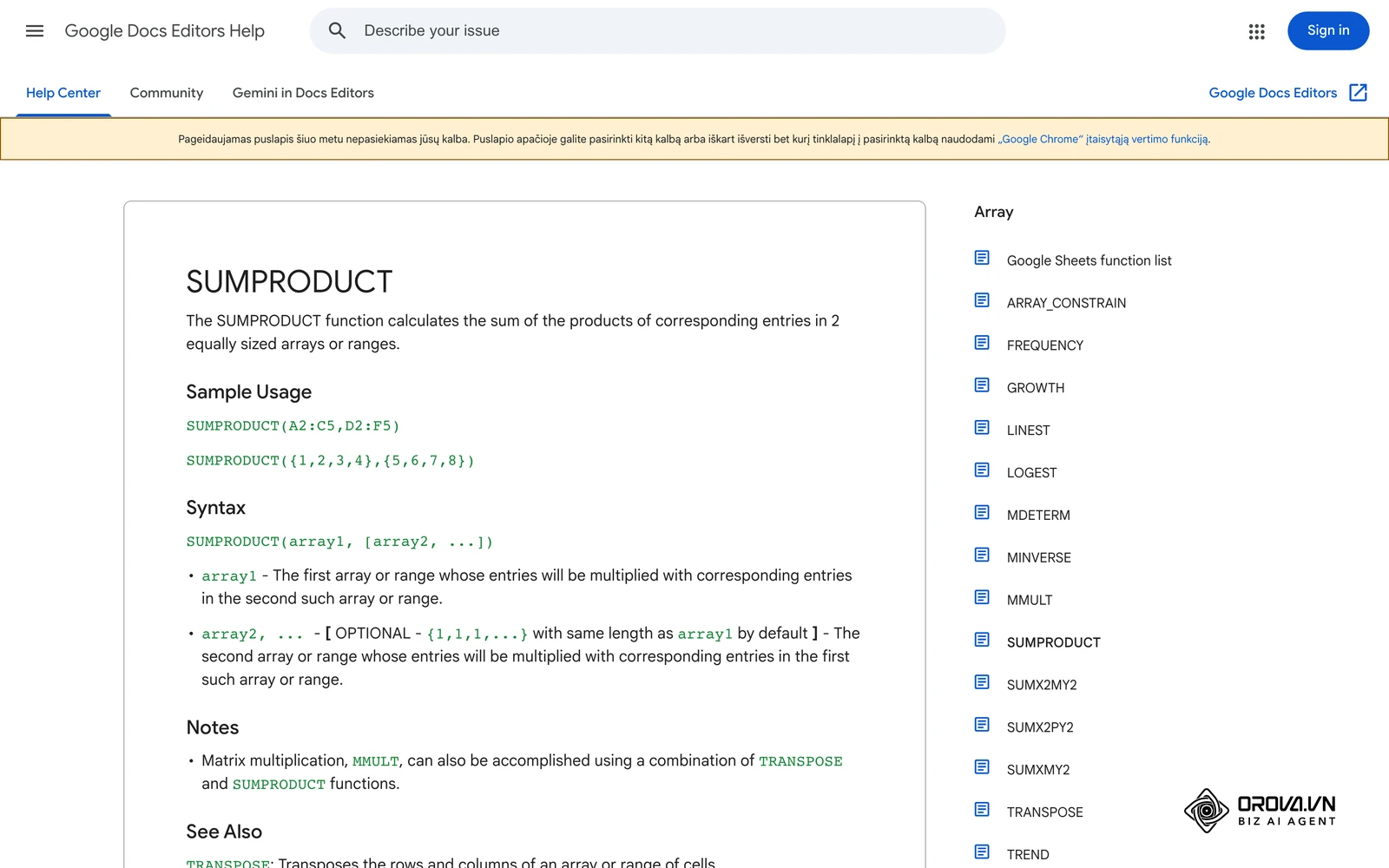Open the LOGEST sidebar article
Image resolution: width=1389 pixels, height=868 pixels.
pyautogui.click(x=1032, y=473)
